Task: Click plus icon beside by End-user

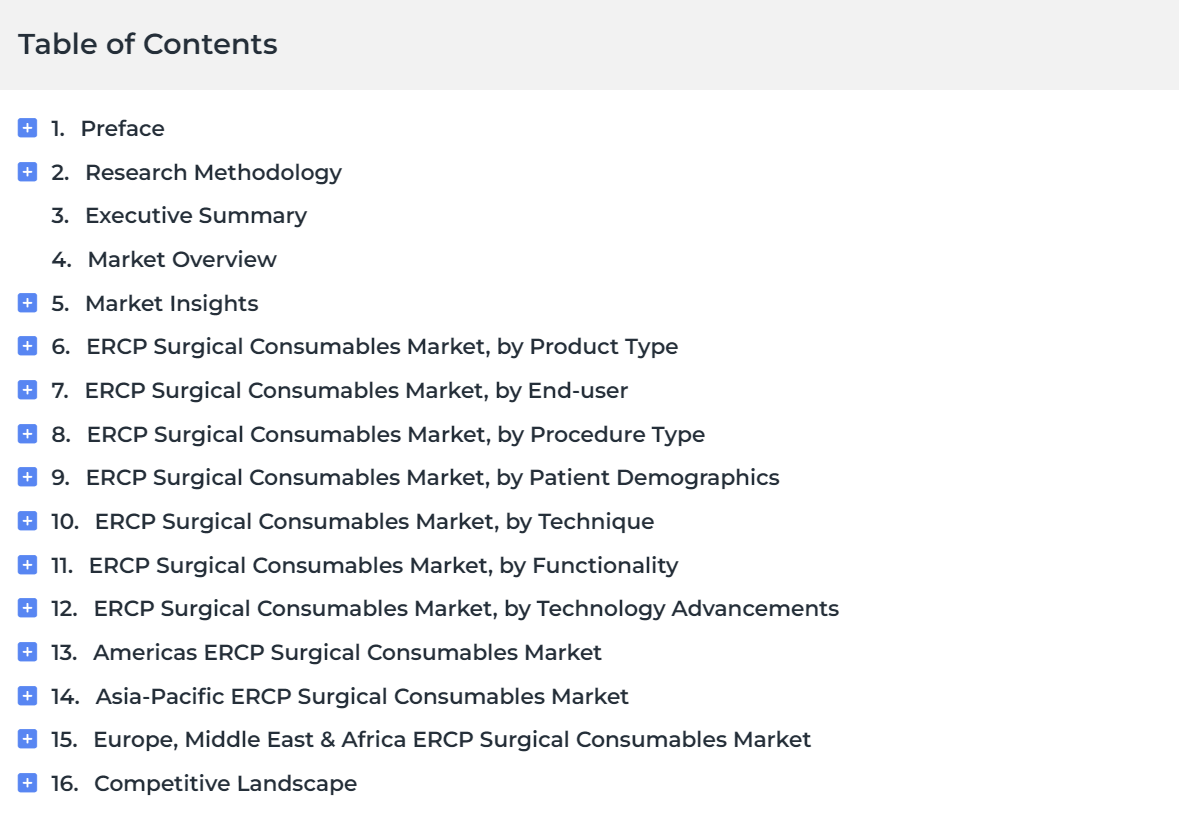Action: pos(27,390)
